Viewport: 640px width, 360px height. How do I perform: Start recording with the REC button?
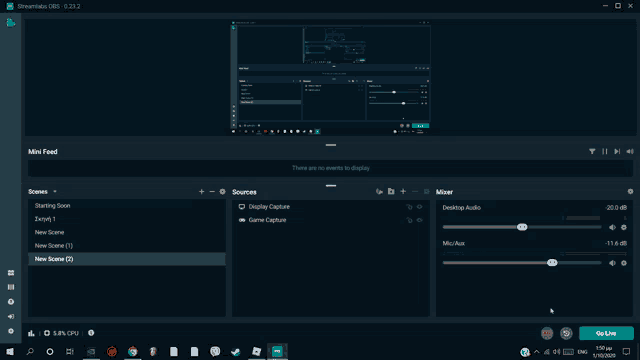point(547,333)
